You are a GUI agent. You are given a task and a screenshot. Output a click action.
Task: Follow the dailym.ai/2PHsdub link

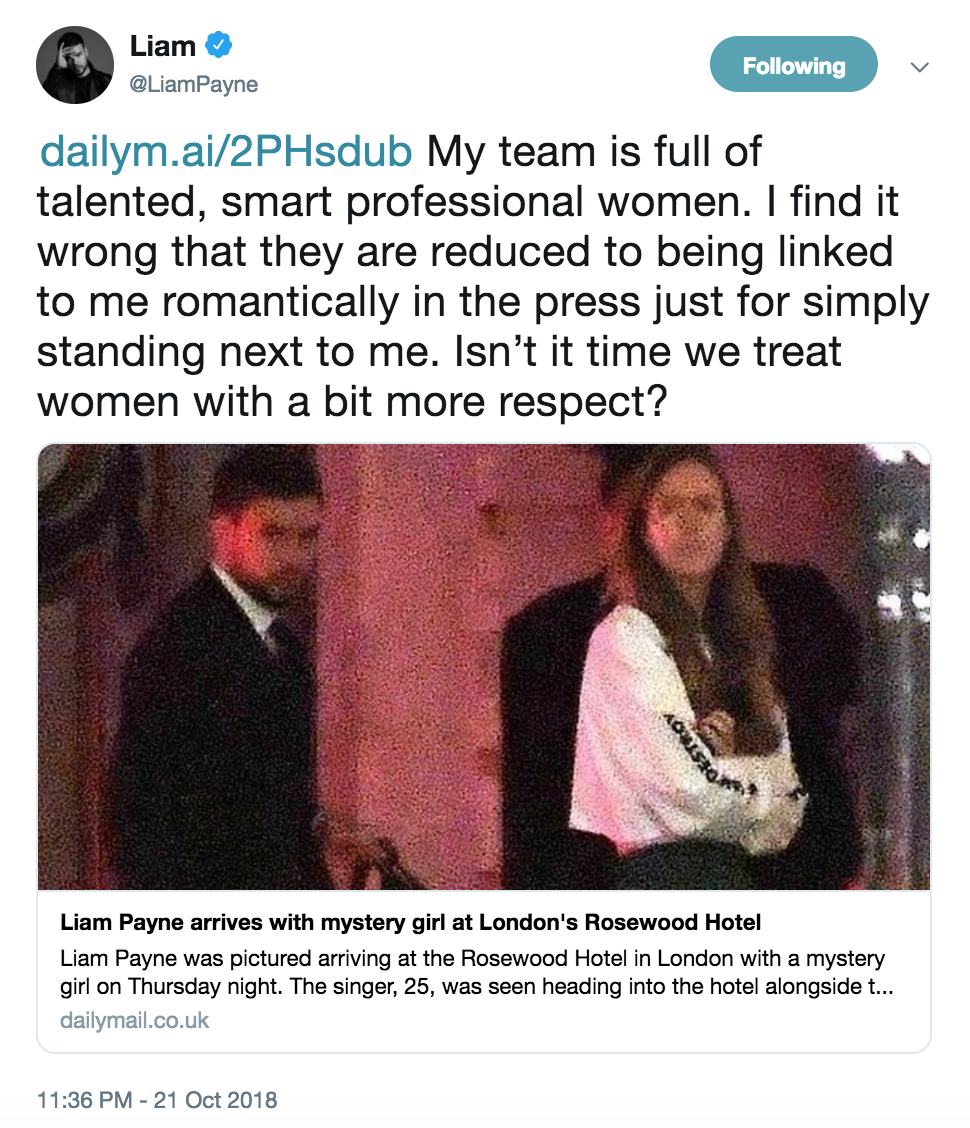225,153
